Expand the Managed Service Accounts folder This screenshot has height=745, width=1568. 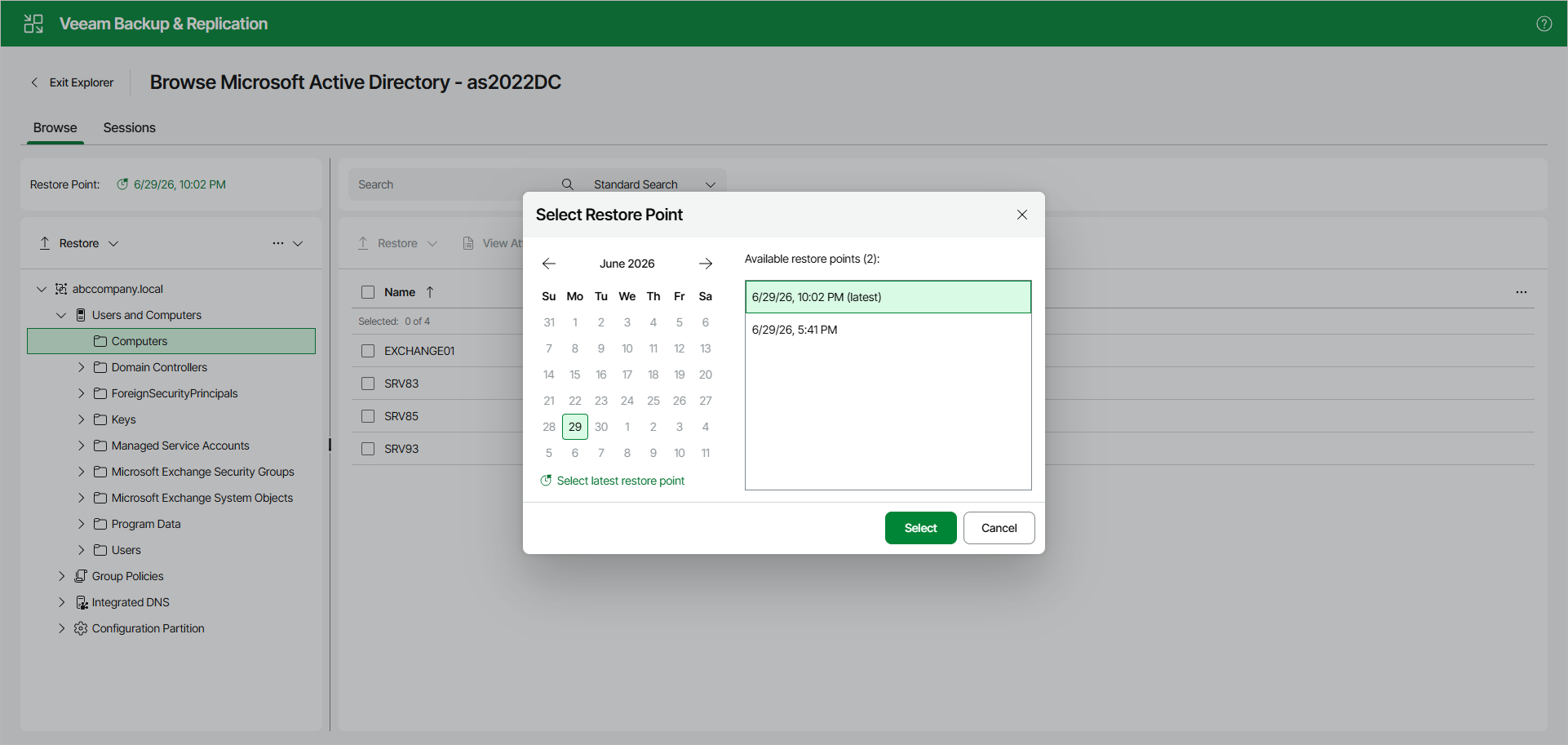81,446
